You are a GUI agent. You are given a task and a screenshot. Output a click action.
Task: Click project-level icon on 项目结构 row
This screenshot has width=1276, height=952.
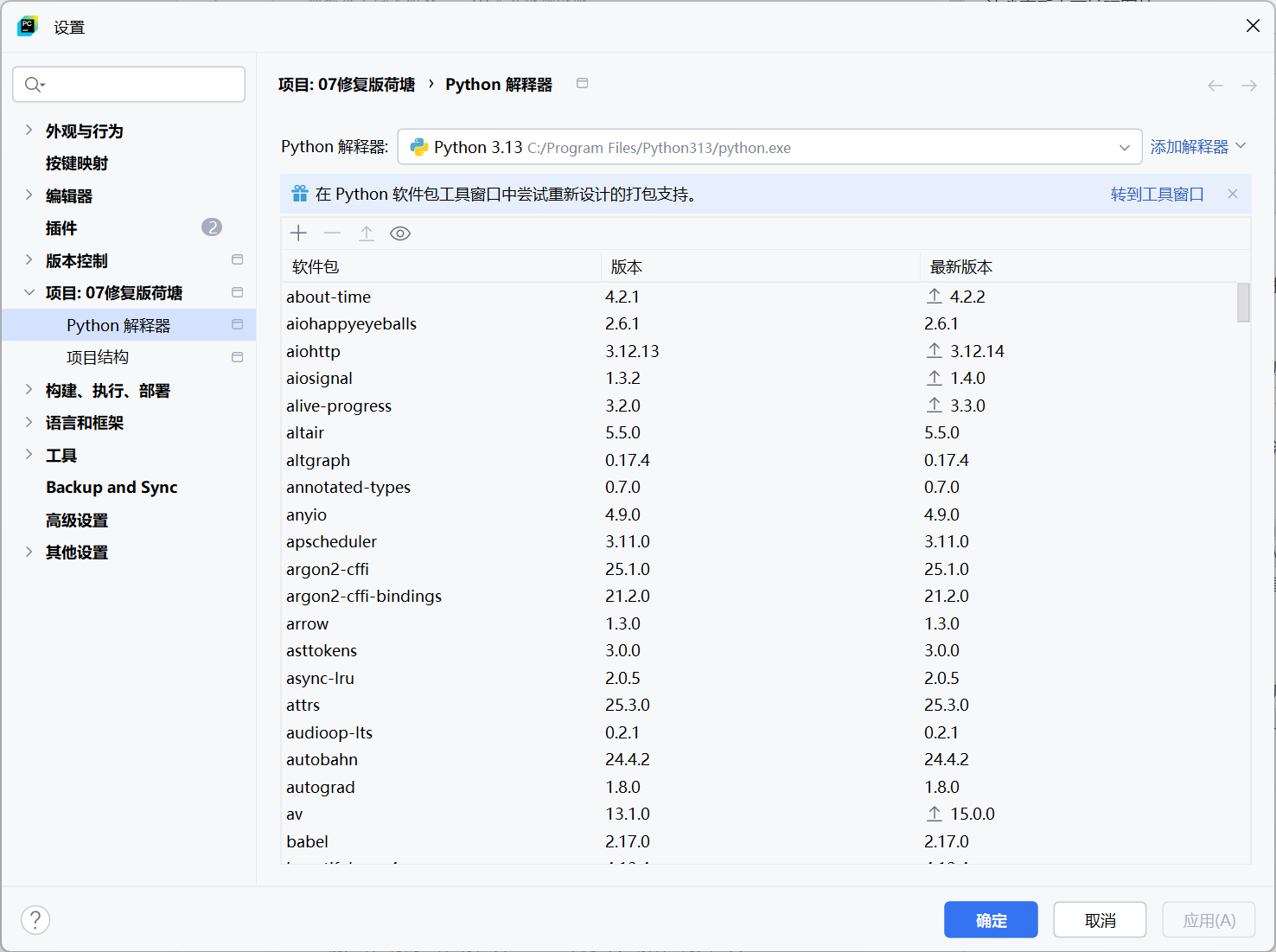click(238, 357)
